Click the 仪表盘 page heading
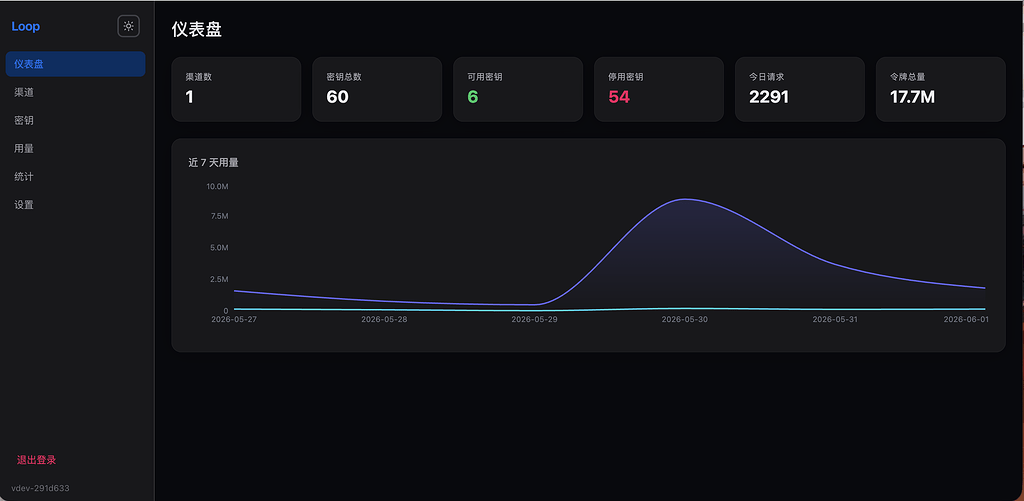 click(x=197, y=29)
